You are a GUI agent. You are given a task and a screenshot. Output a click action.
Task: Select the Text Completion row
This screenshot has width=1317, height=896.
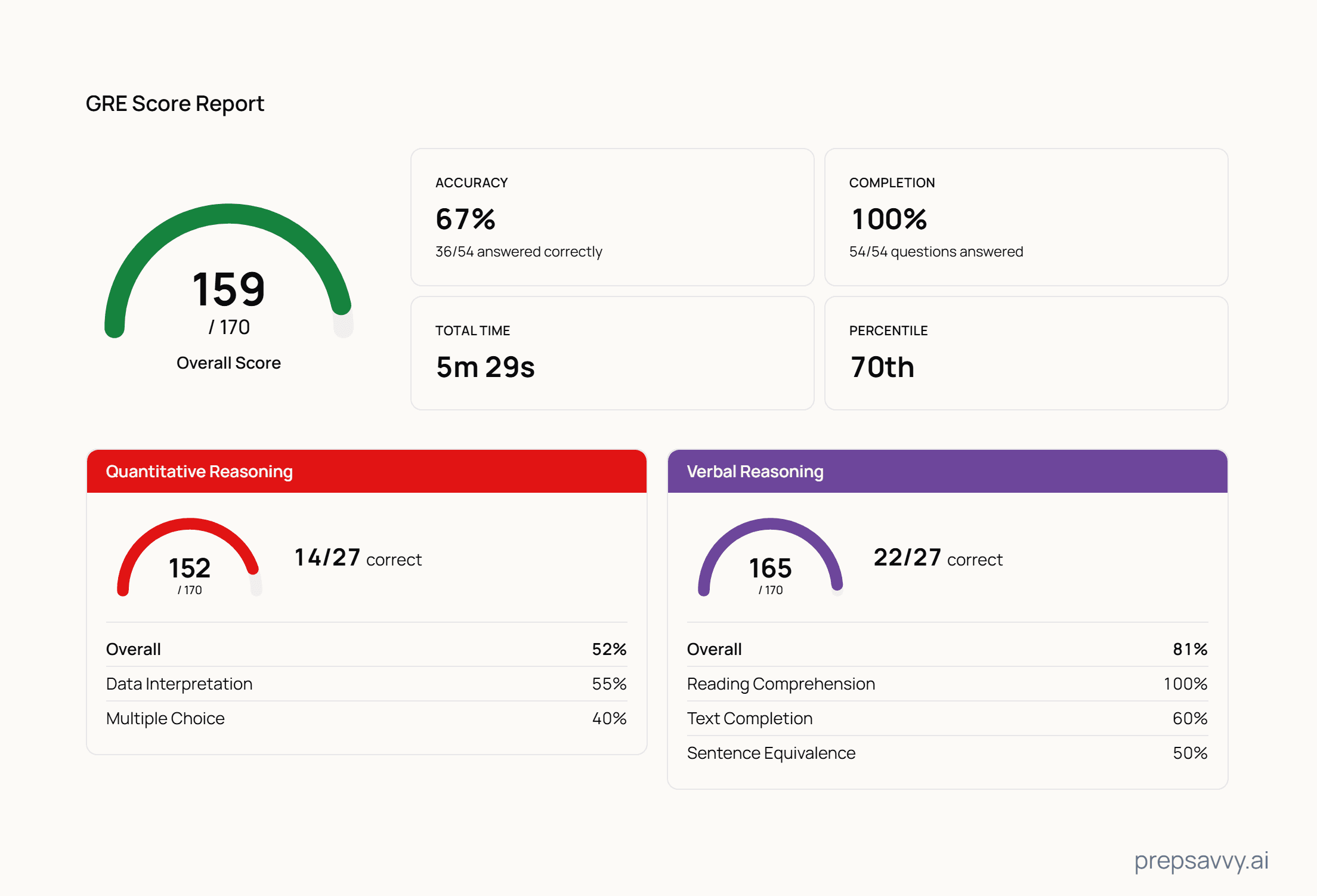pos(948,718)
